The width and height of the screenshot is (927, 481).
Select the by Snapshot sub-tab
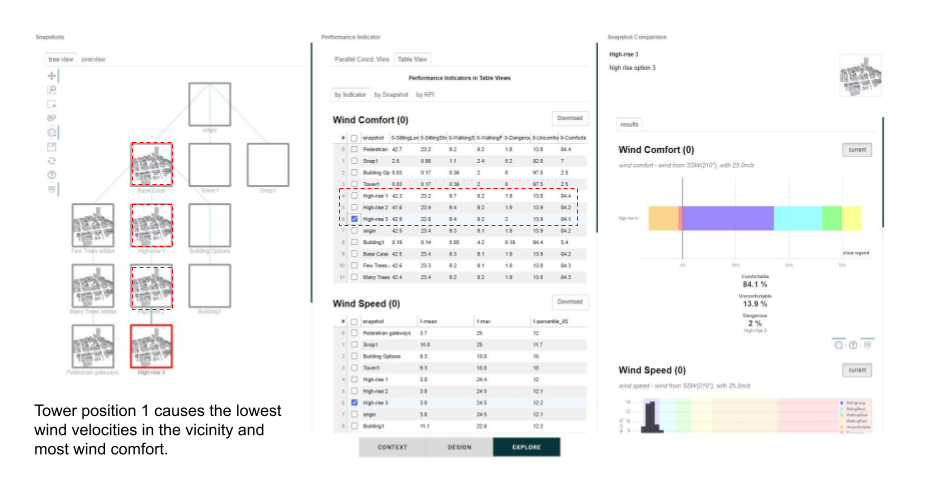point(391,94)
